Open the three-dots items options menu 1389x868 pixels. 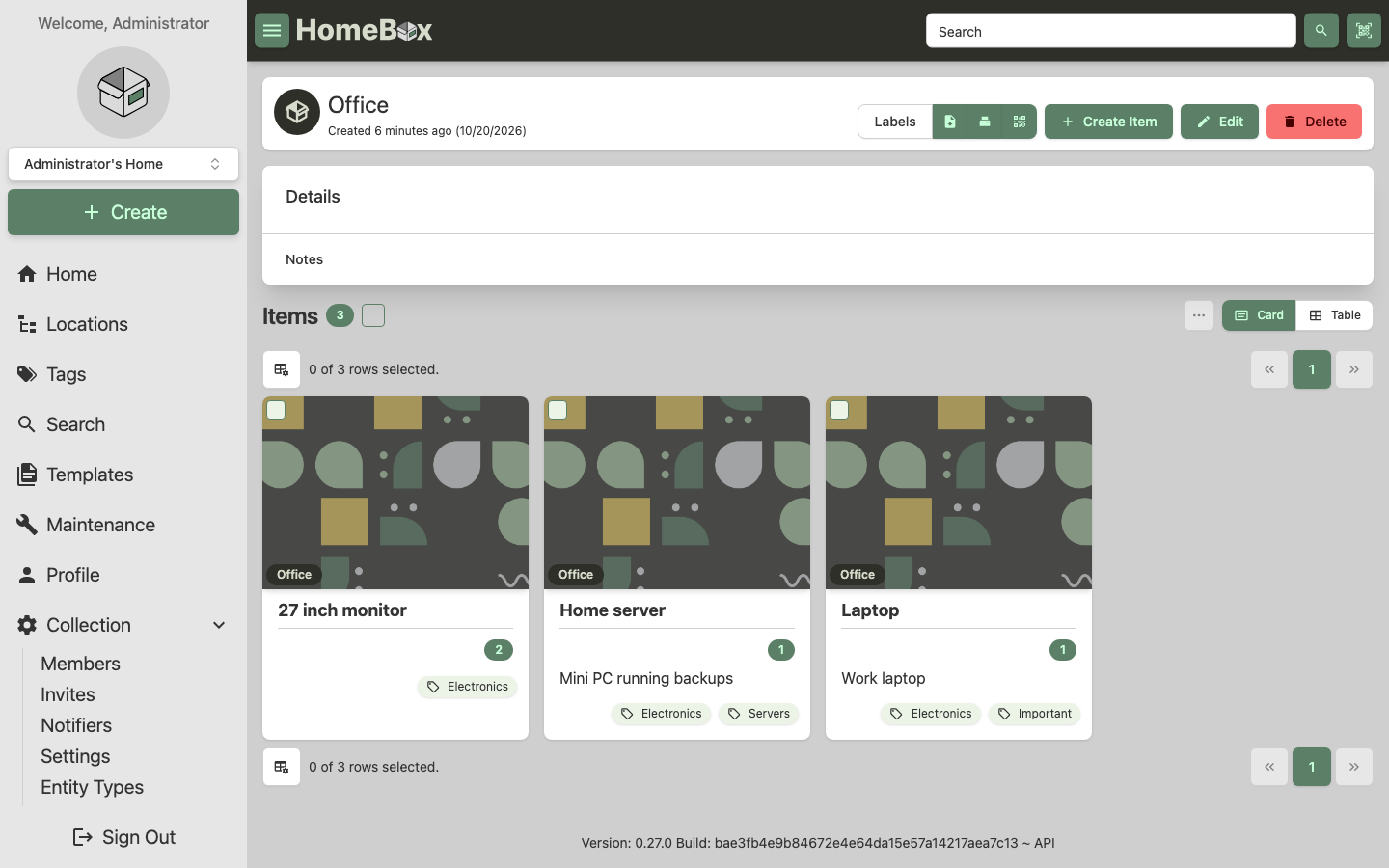[1199, 315]
